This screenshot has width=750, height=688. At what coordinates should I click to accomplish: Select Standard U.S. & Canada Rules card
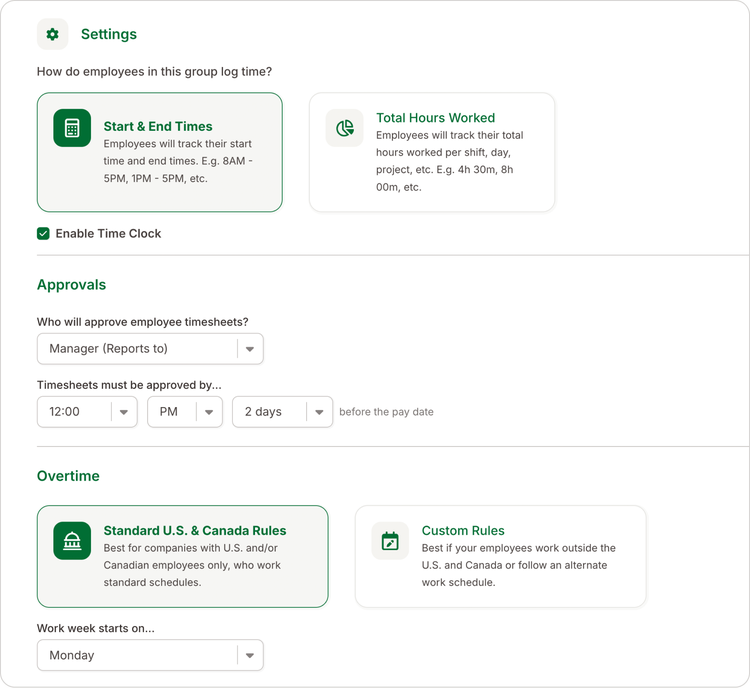point(183,556)
